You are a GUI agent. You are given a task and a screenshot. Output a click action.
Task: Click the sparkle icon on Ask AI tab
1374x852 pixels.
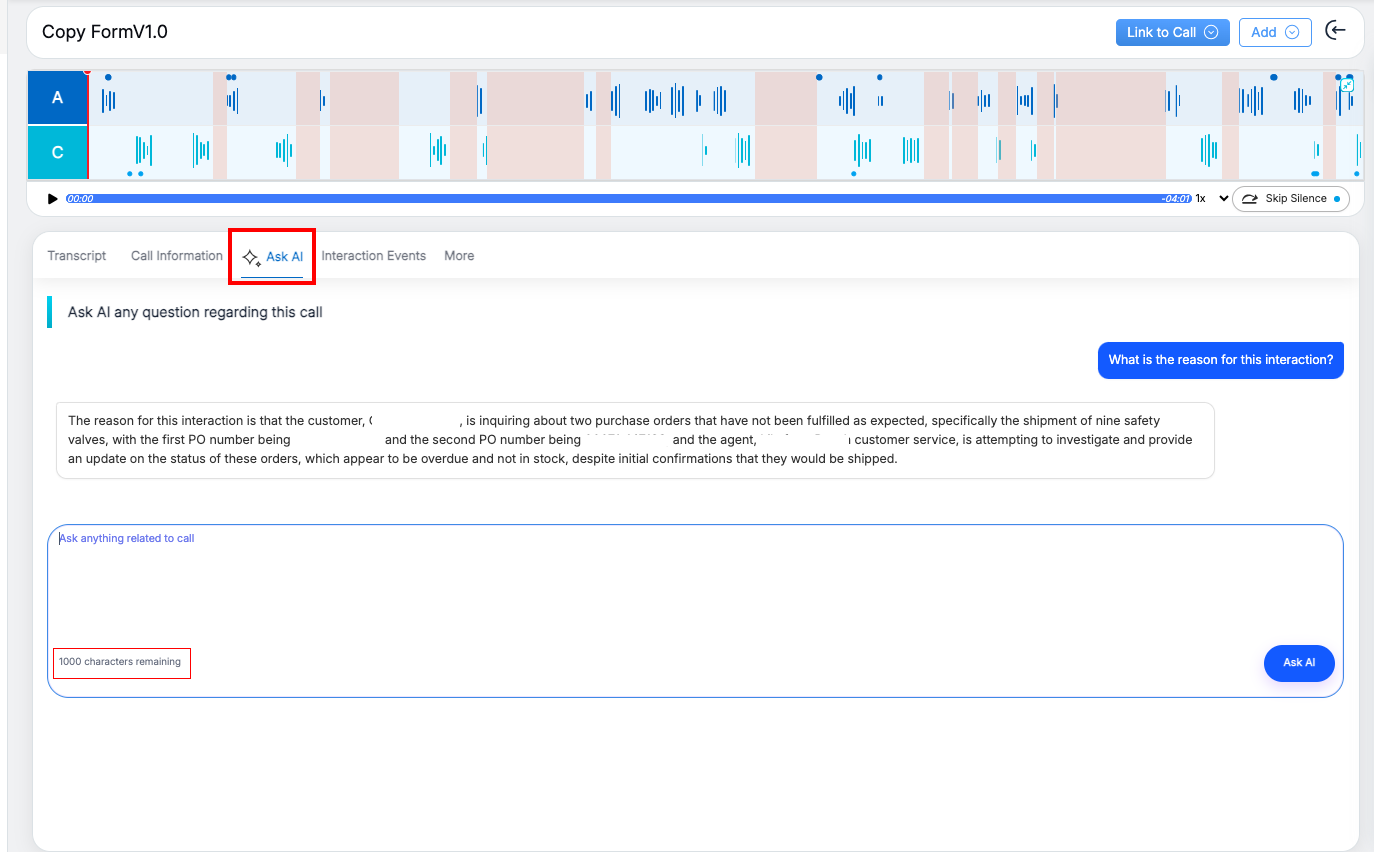point(252,258)
